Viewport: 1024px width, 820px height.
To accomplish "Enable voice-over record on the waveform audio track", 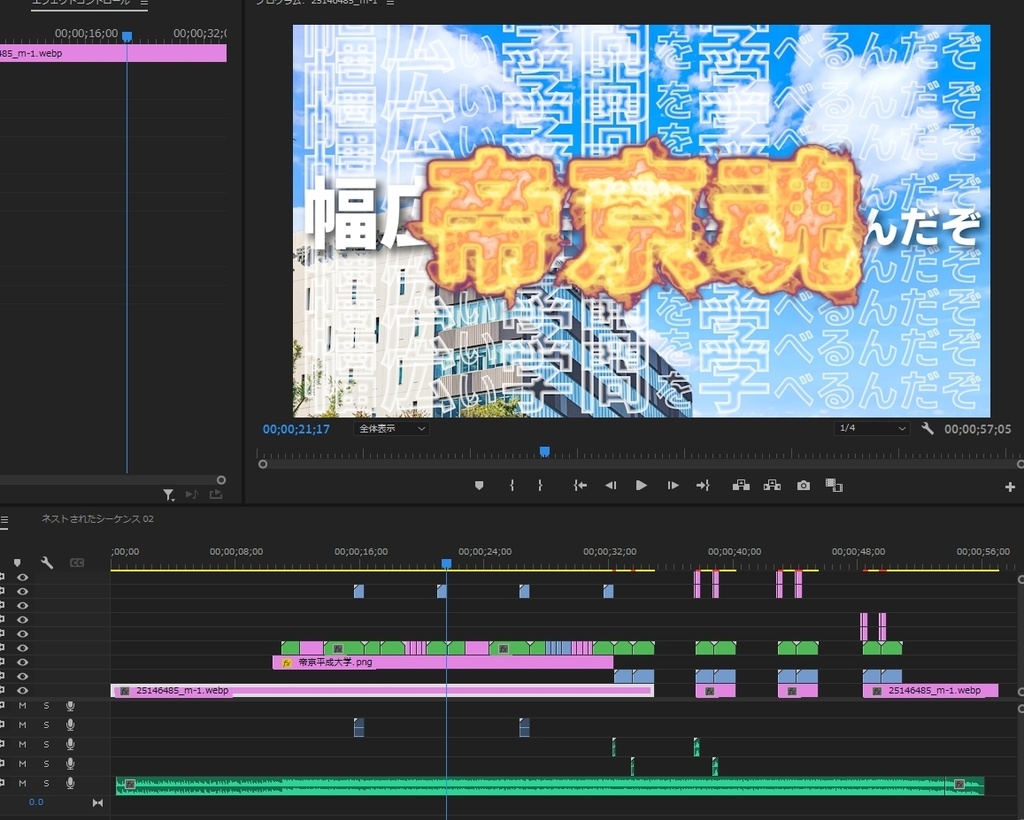I will tap(70, 783).
